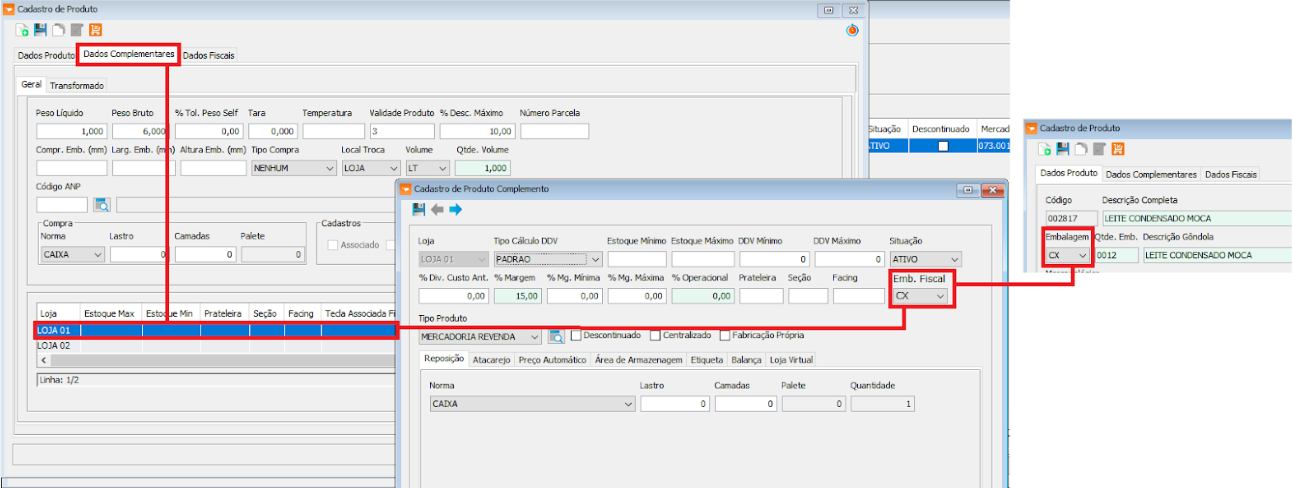The height and width of the screenshot is (488, 1293).
Task: Open the Transformado tab
Action: coord(77,86)
